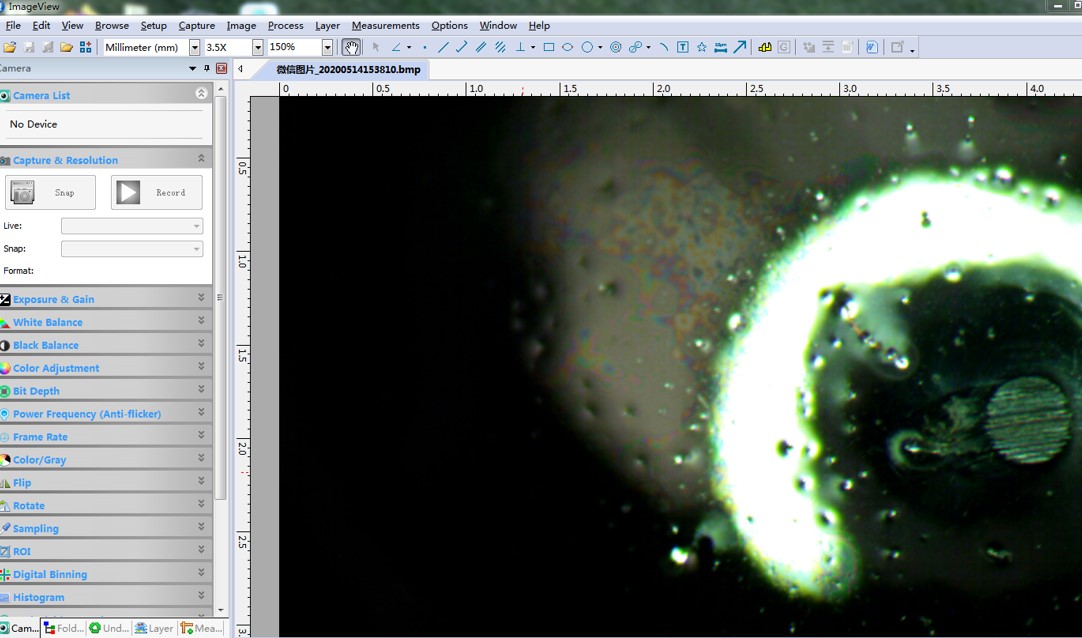This screenshot has height=638, width=1082.
Task: Pick the rectangle measurement tool
Action: pyautogui.click(x=549, y=47)
